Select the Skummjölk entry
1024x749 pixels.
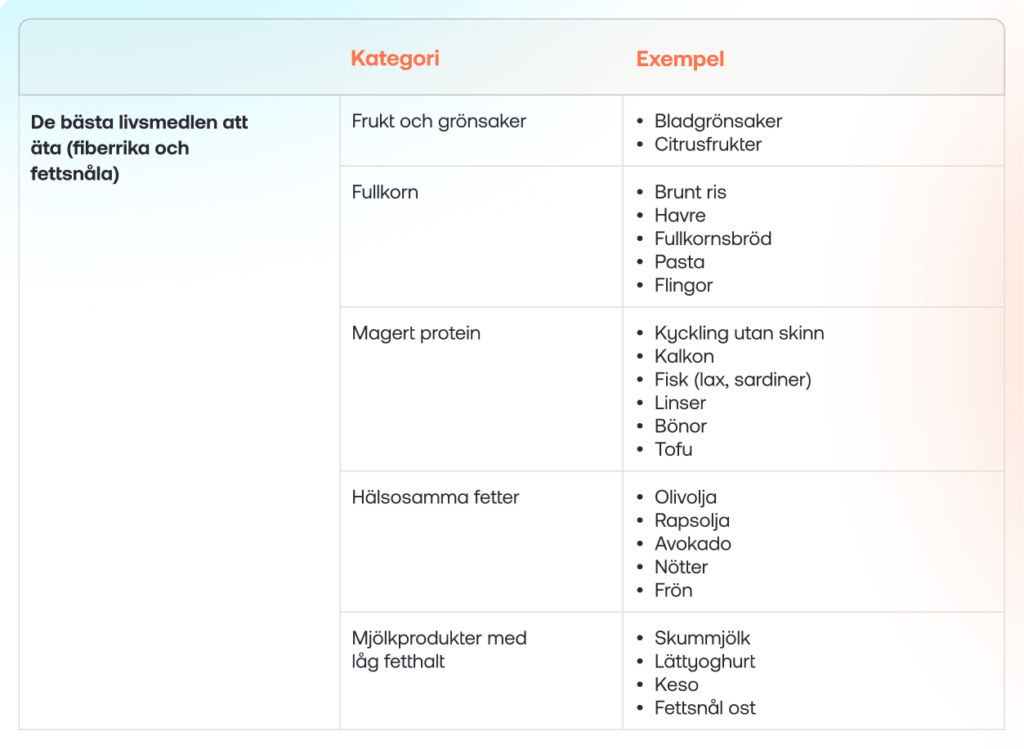pos(702,638)
